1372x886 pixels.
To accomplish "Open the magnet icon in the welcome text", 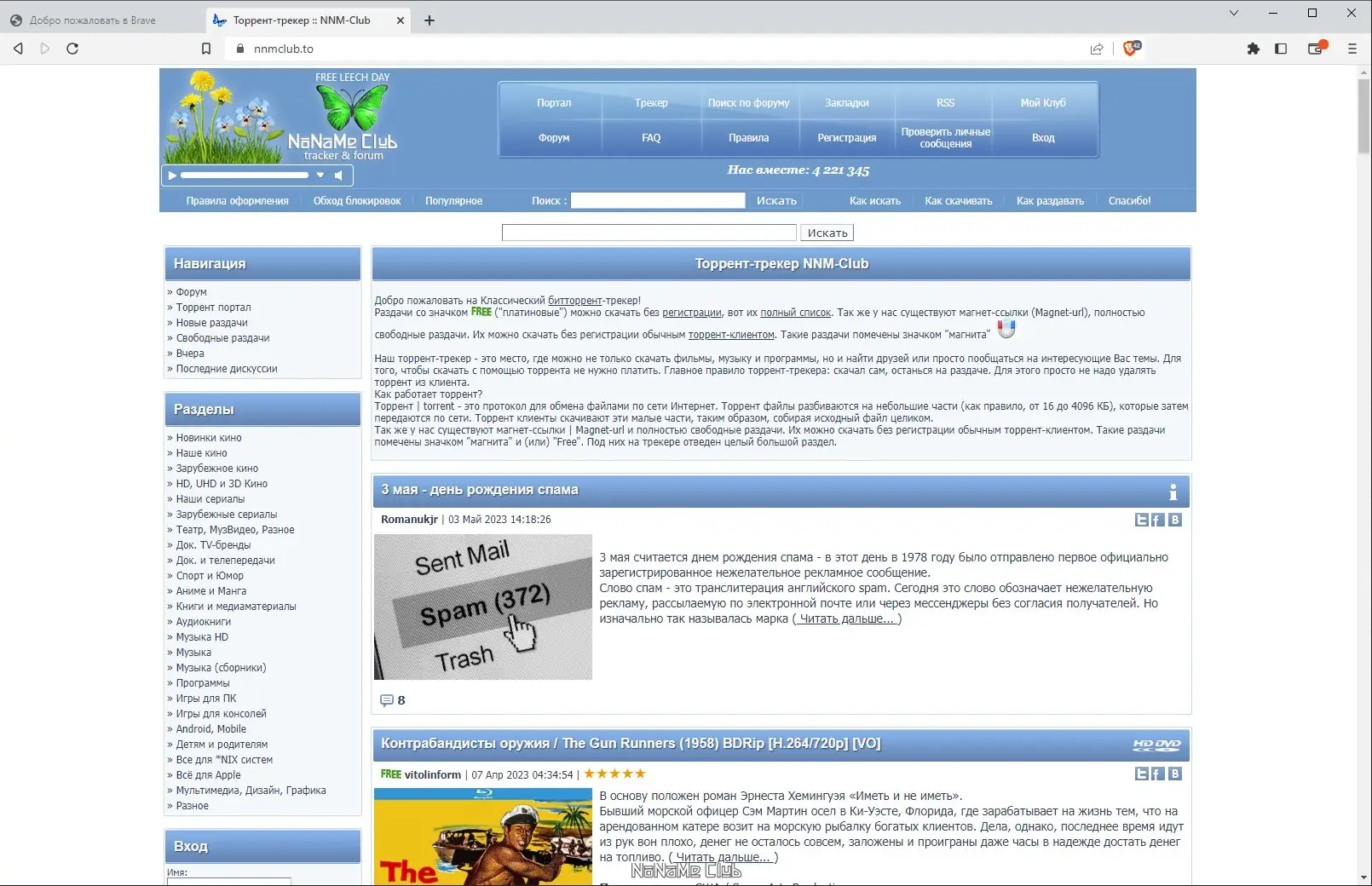I will point(1006,329).
